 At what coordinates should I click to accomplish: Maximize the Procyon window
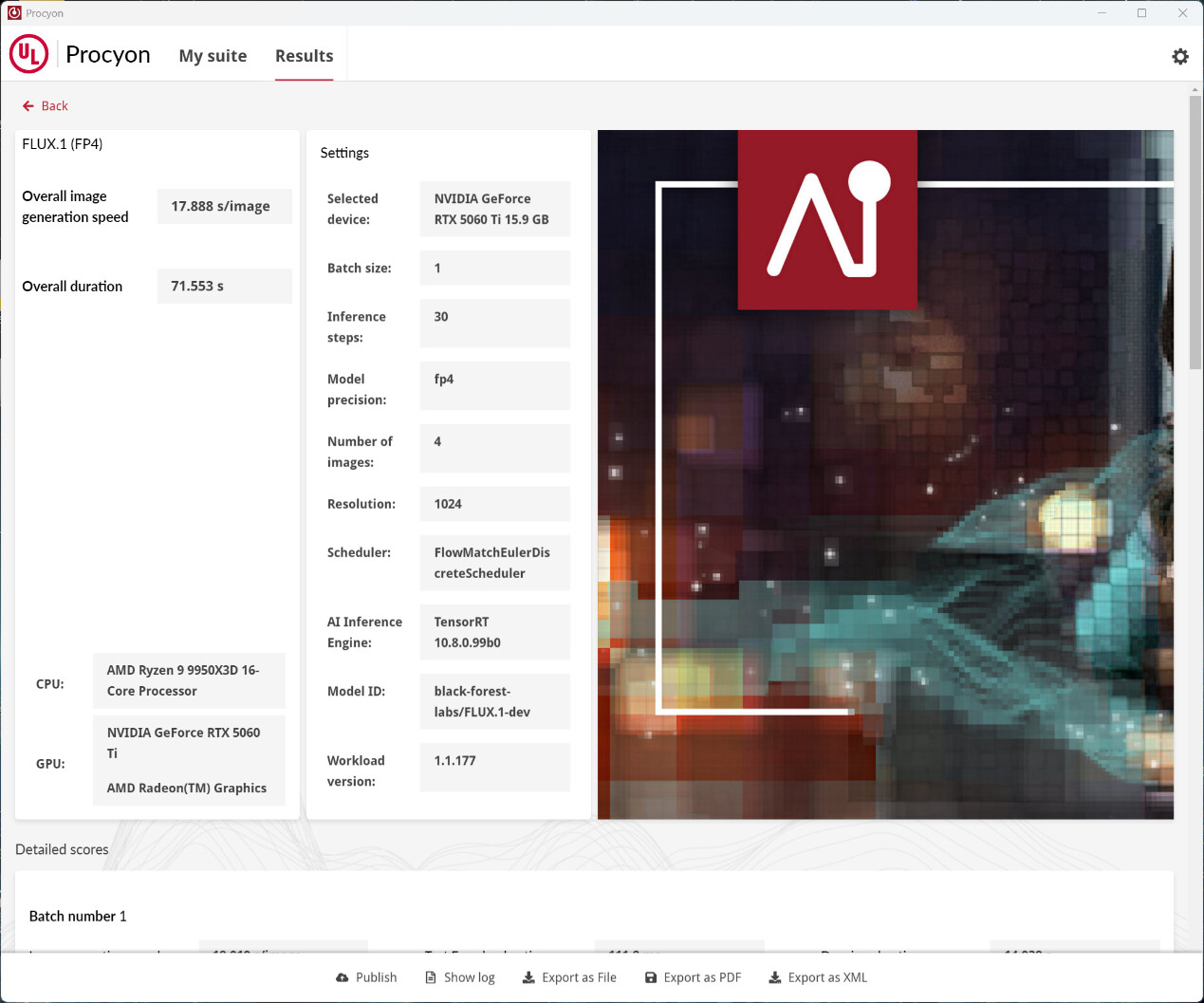coord(1141,13)
